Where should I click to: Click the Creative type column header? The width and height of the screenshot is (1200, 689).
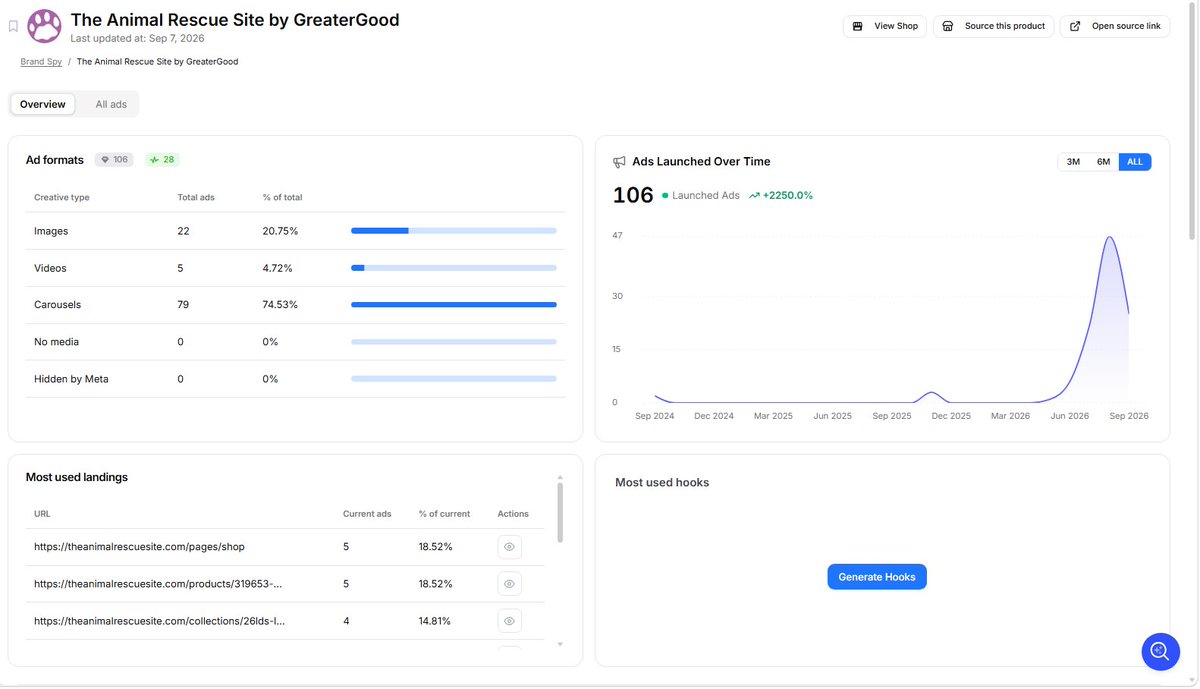point(62,198)
